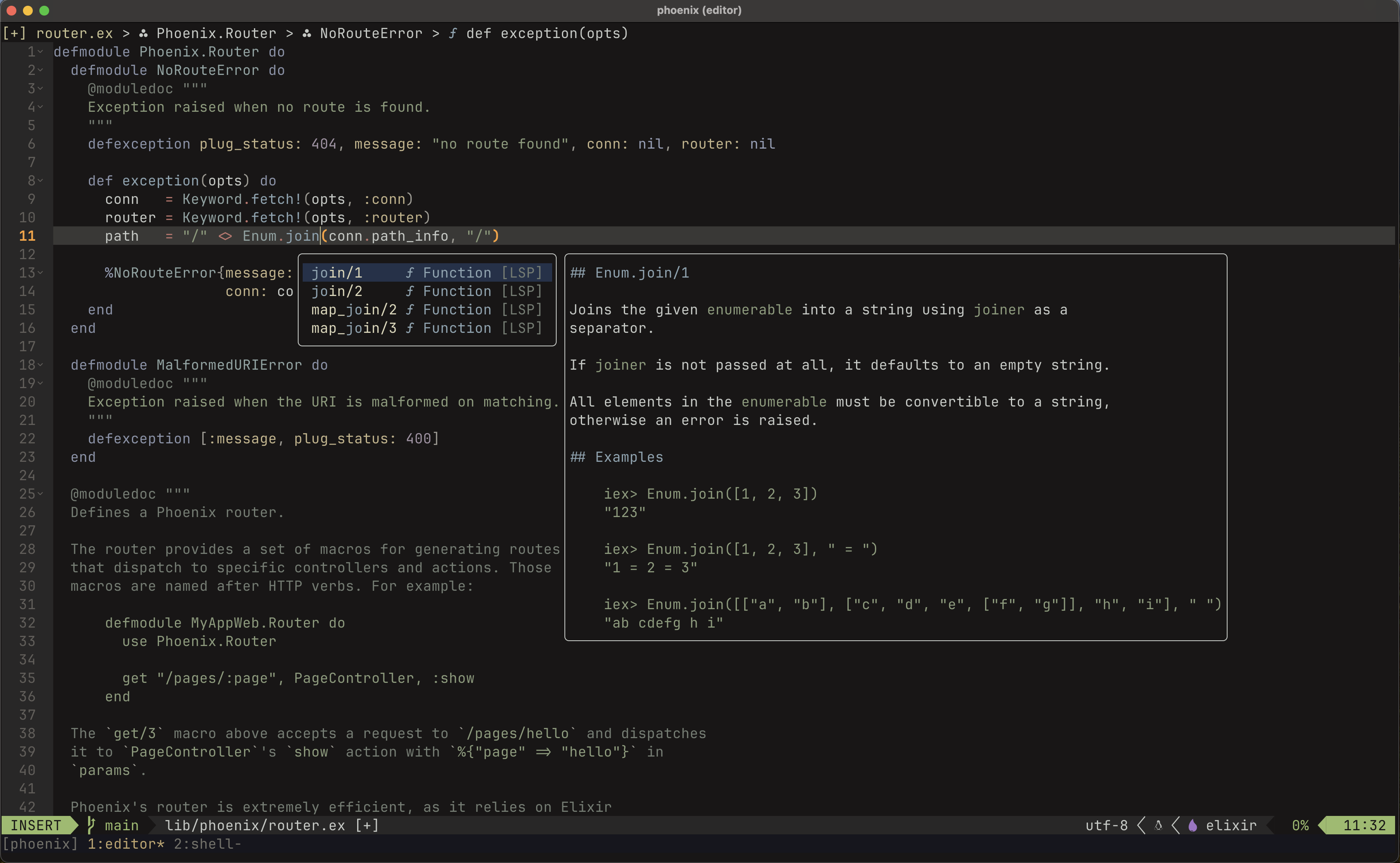Click the function icon in map_join/3 row
The image size is (1400, 863).
pyautogui.click(x=409, y=328)
